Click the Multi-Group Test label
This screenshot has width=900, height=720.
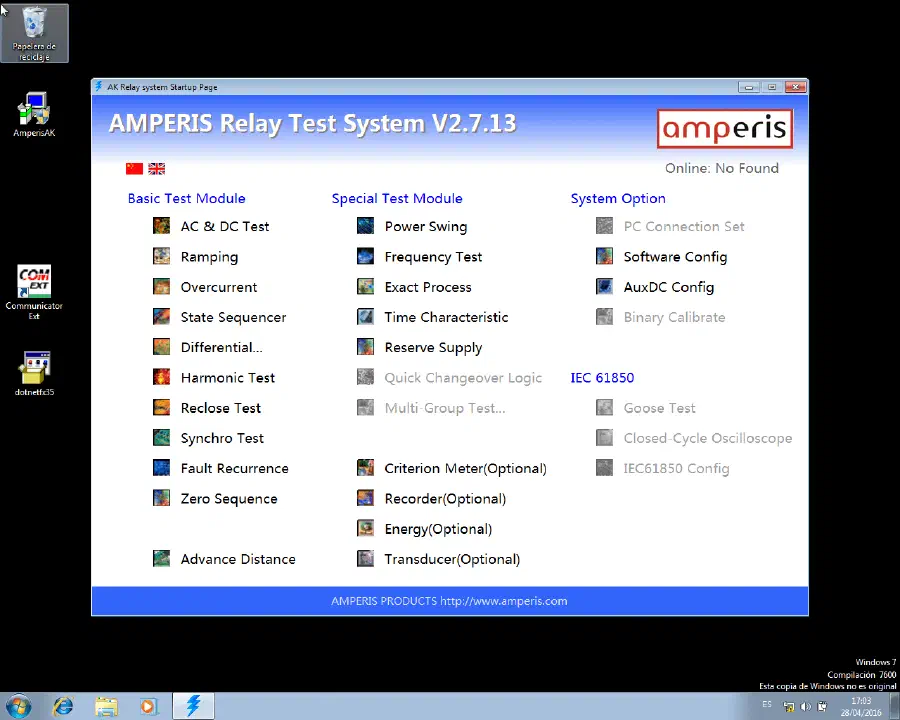point(445,408)
